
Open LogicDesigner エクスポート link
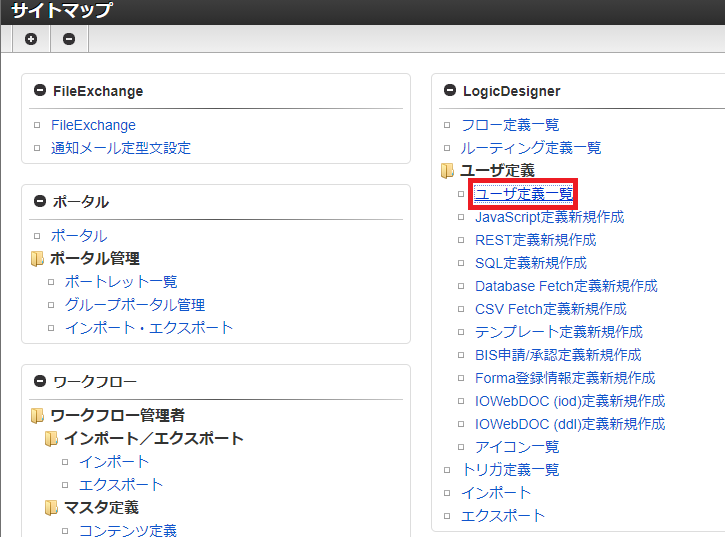coord(503,516)
